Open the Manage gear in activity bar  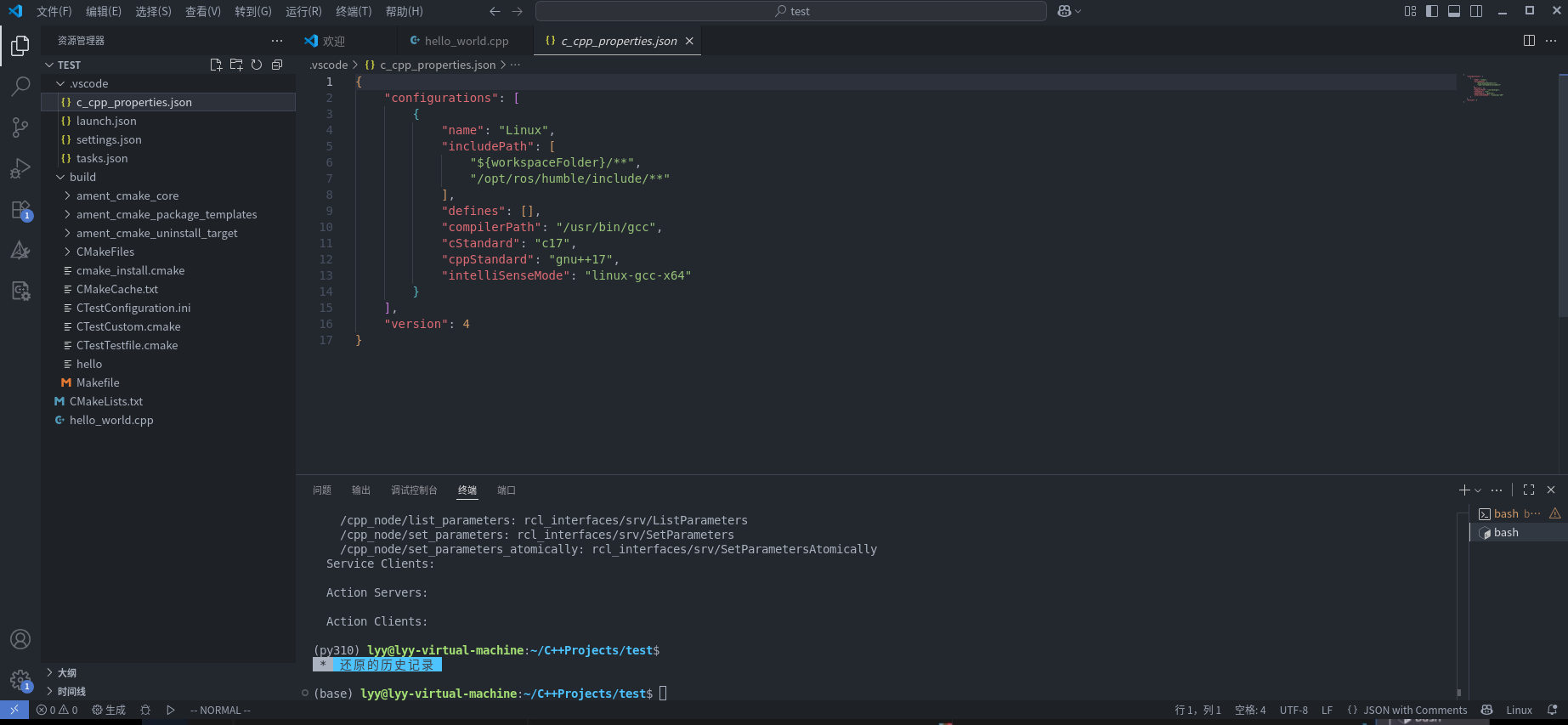click(20, 680)
